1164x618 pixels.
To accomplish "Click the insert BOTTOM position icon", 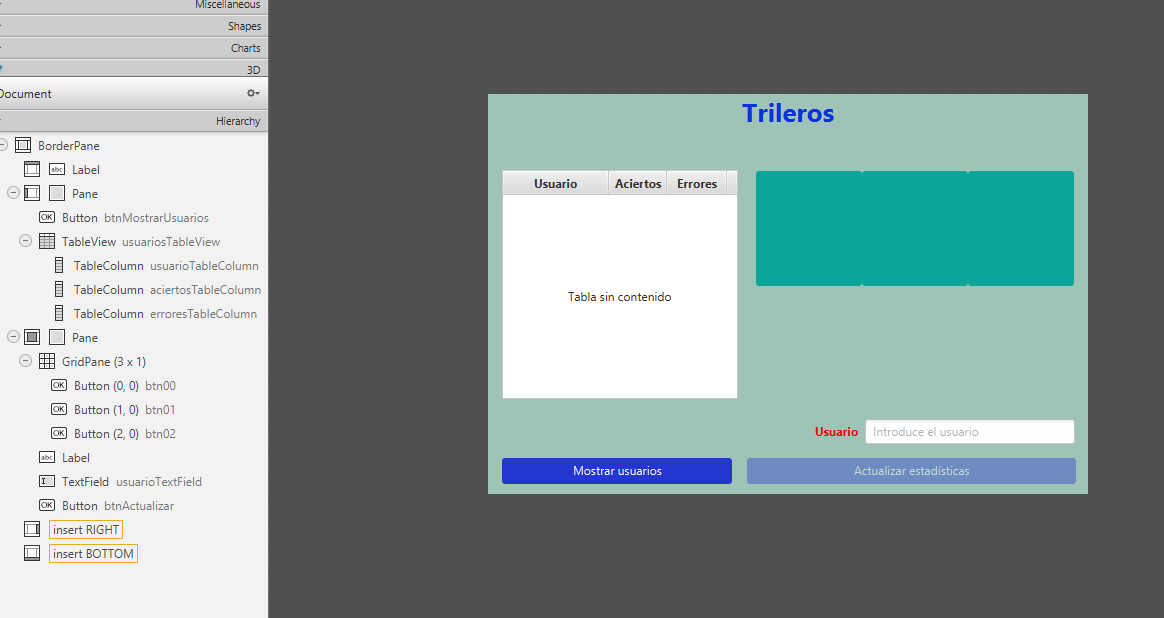I will tap(32, 553).
